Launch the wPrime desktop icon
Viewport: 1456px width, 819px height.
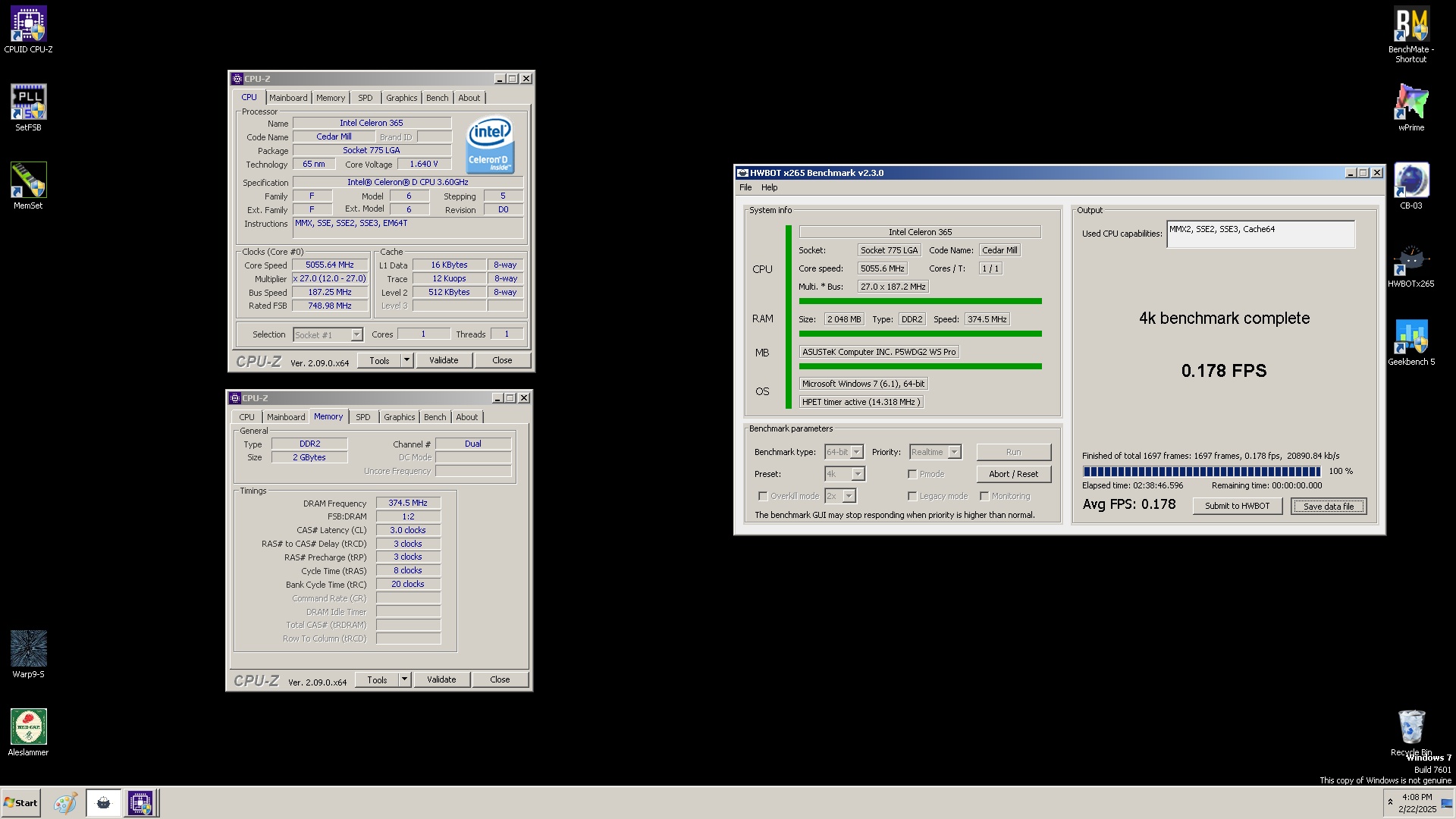(1411, 108)
